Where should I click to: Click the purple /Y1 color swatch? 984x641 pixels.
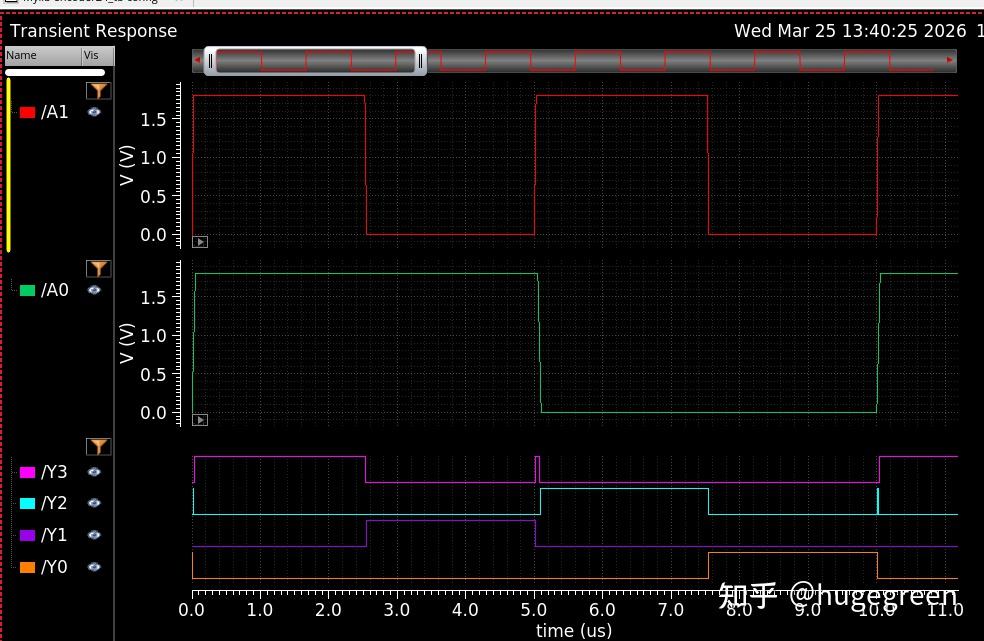click(27, 536)
